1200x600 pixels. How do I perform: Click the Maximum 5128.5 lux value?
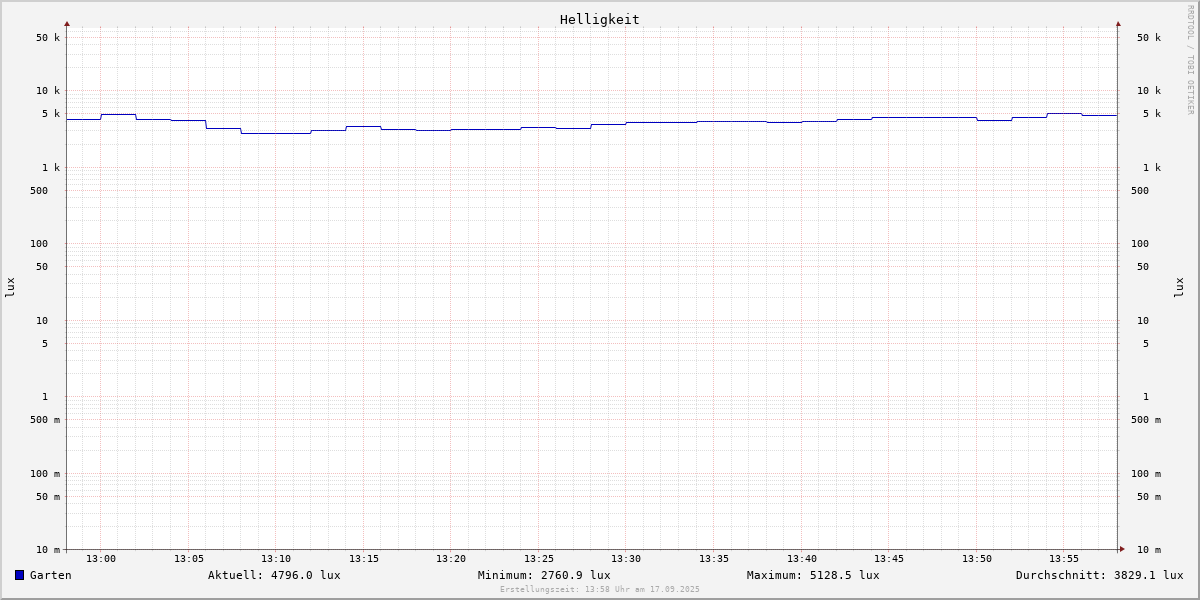tap(813, 575)
